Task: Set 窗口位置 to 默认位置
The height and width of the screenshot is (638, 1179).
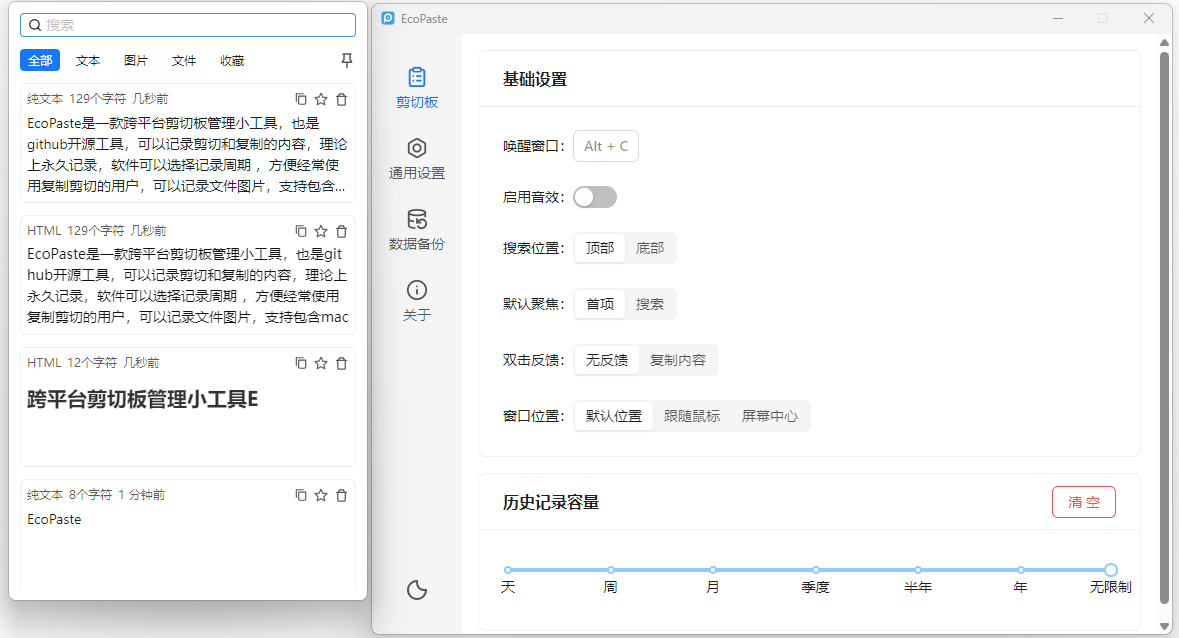Action: click(x=614, y=416)
